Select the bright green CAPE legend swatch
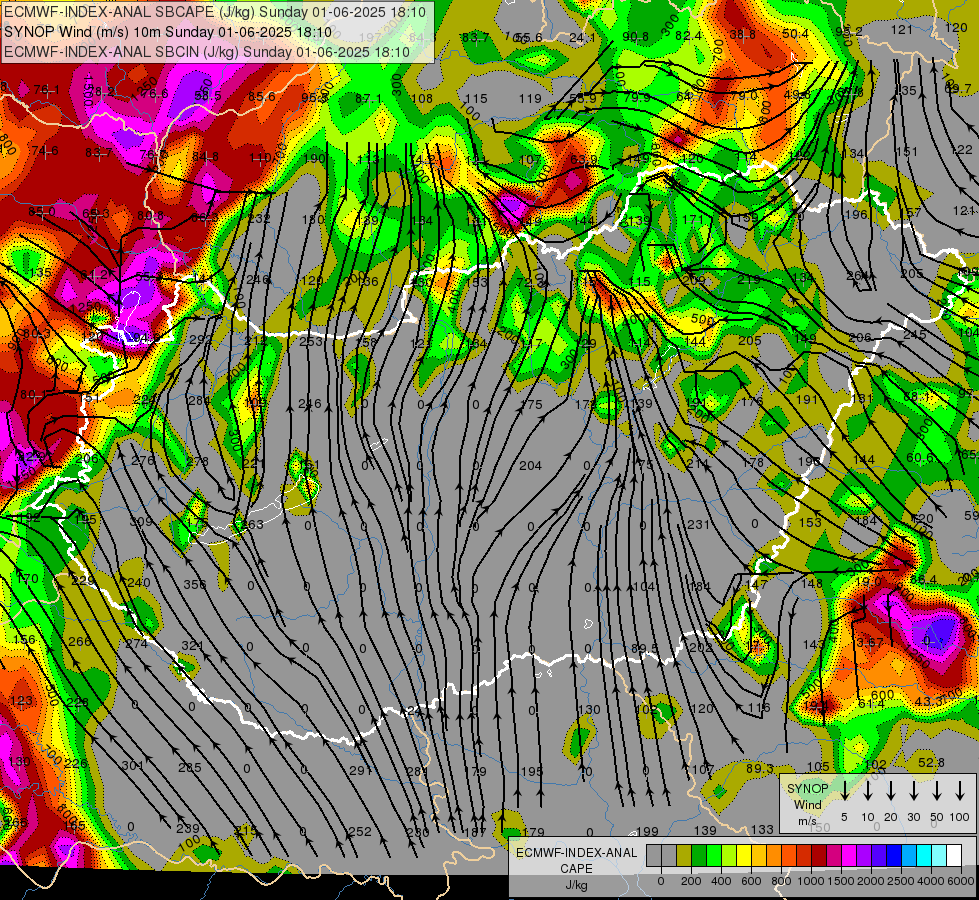Screen dimensions: 979x900 point(714,856)
